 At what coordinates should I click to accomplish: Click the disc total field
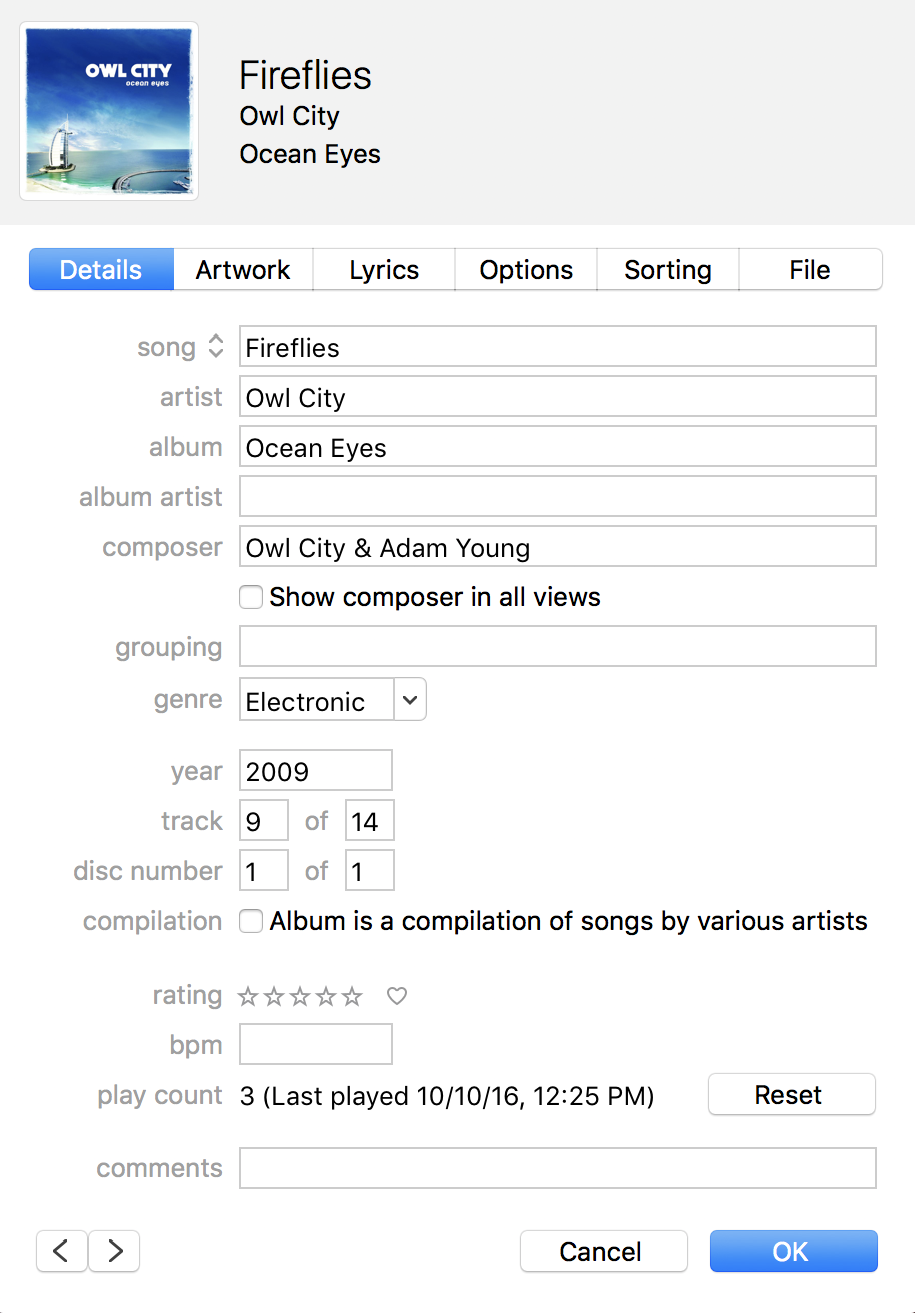[x=370, y=870]
